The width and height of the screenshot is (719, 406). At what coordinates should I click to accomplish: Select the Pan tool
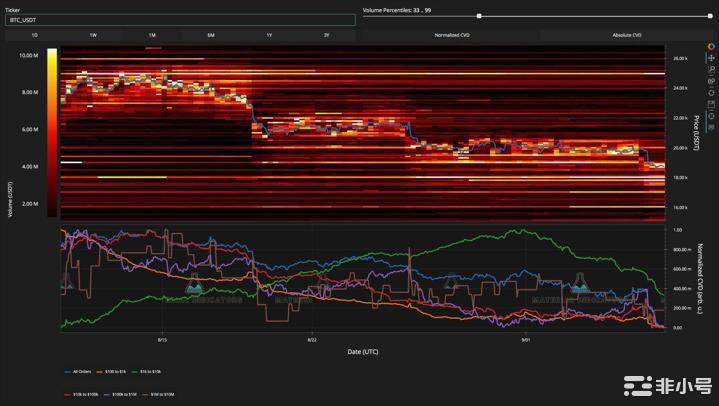[711, 58]
